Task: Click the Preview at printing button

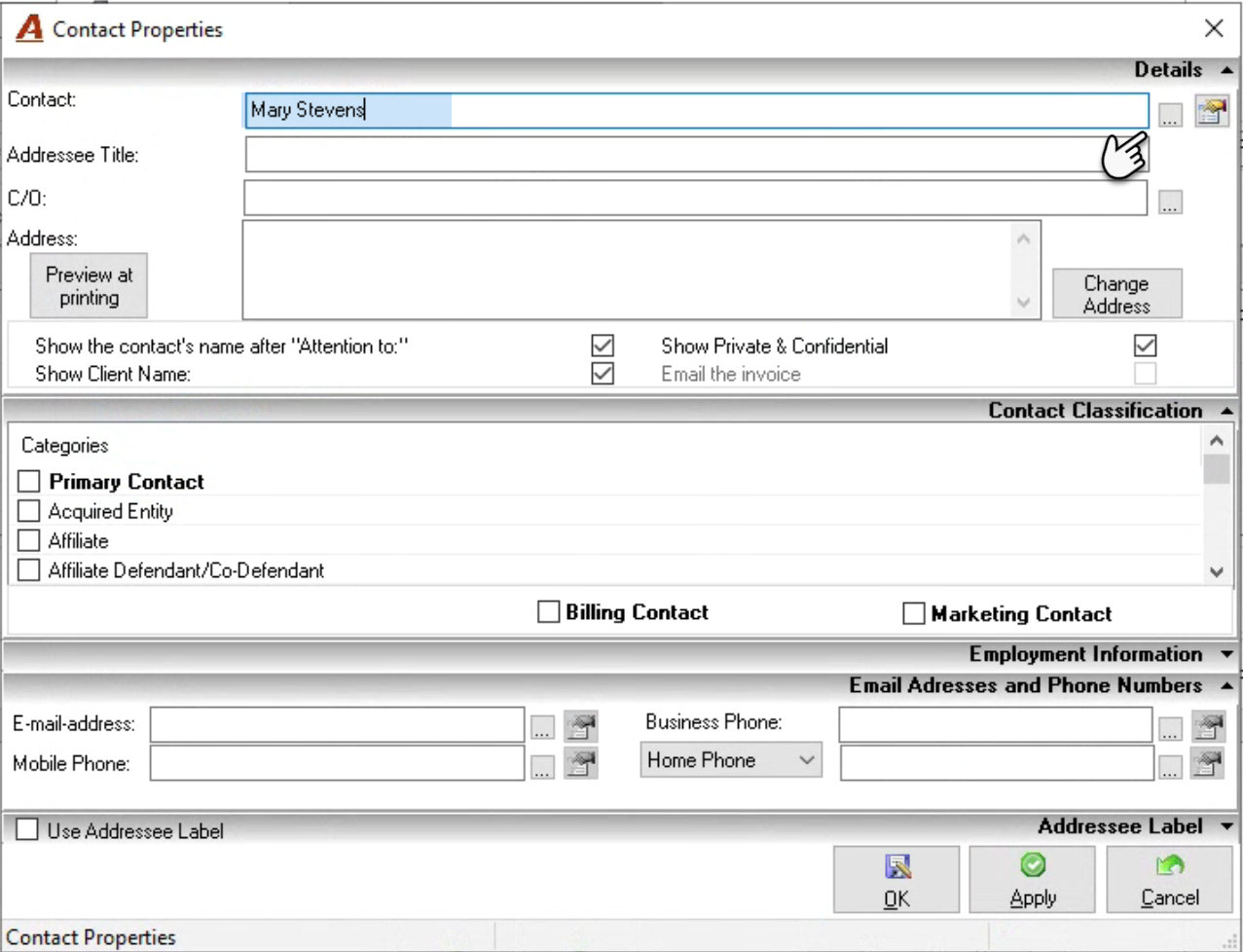Action: click(x=89, y=286)
